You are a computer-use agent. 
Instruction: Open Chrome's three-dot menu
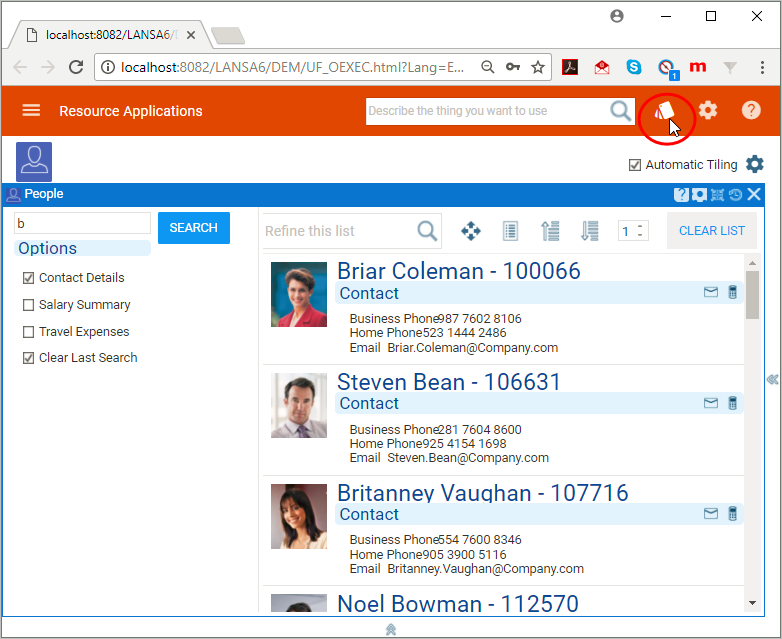click(762, 67)
